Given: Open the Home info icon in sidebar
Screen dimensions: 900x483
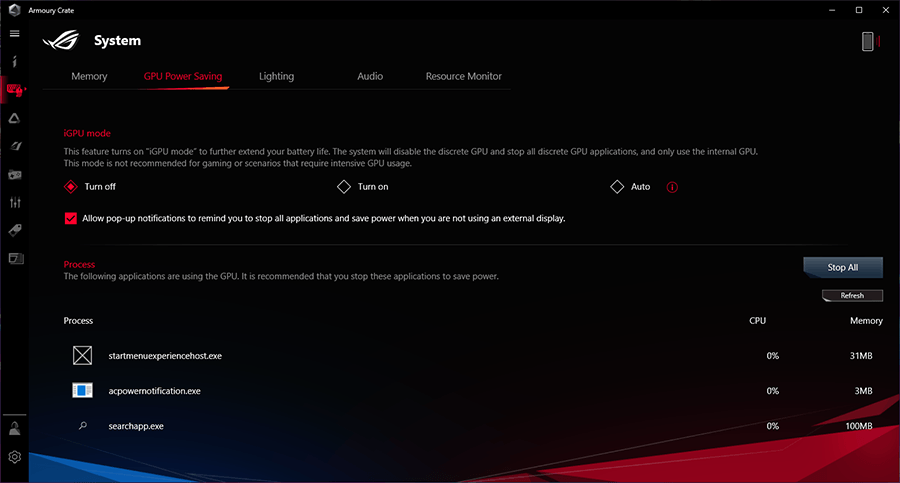Looking at the screenshot, I should [x=15, y=61].
